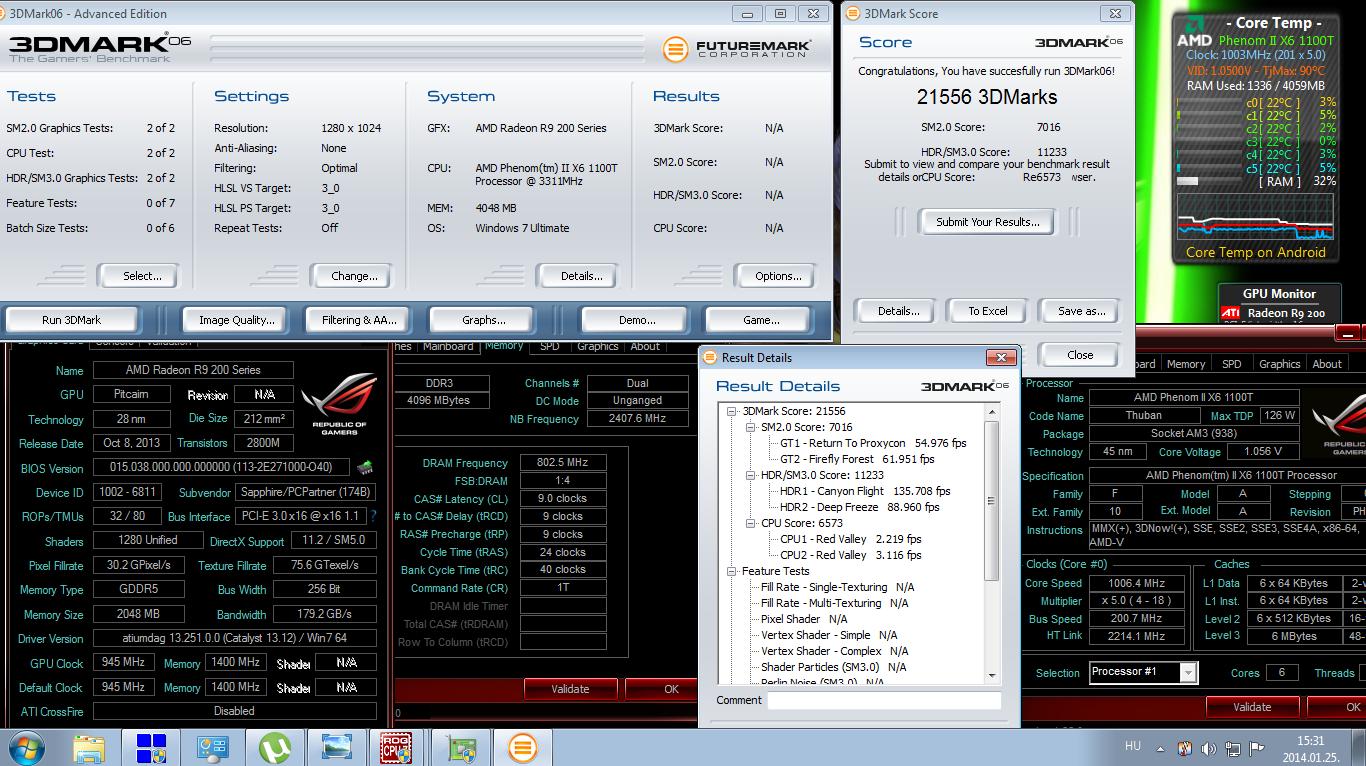1366x766 pixels.
Task: Click the result tree scrollbar up arrow
Action: point(992,411)
